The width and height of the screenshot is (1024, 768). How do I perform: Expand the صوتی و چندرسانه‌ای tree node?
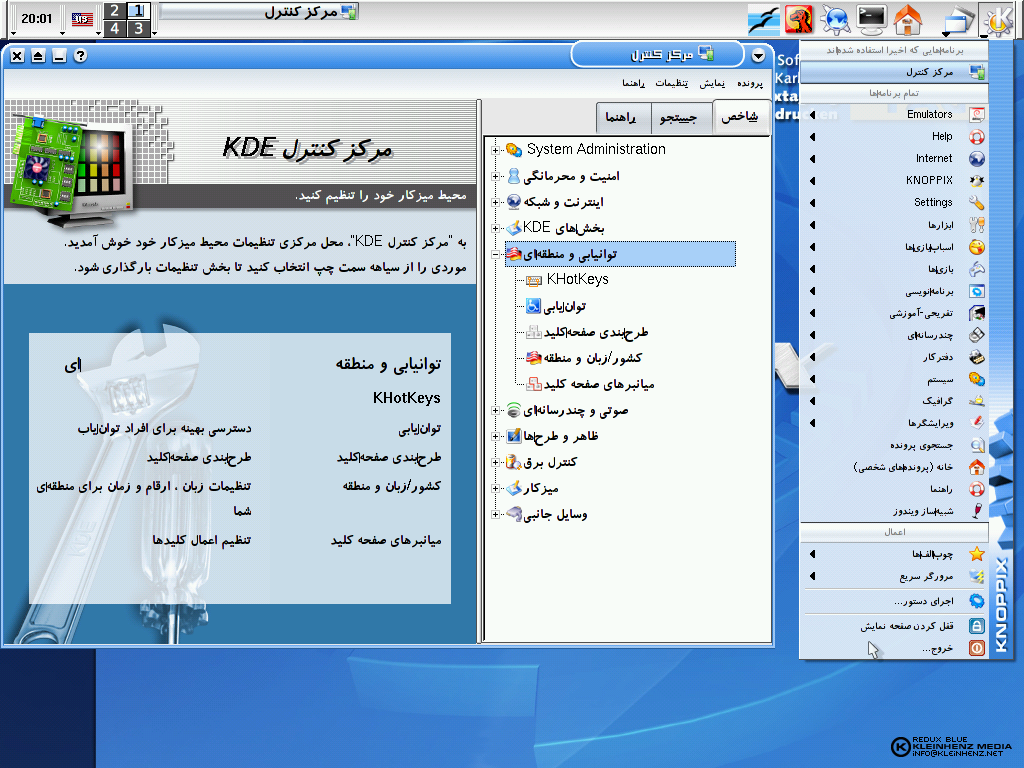(x=495, y=411)
